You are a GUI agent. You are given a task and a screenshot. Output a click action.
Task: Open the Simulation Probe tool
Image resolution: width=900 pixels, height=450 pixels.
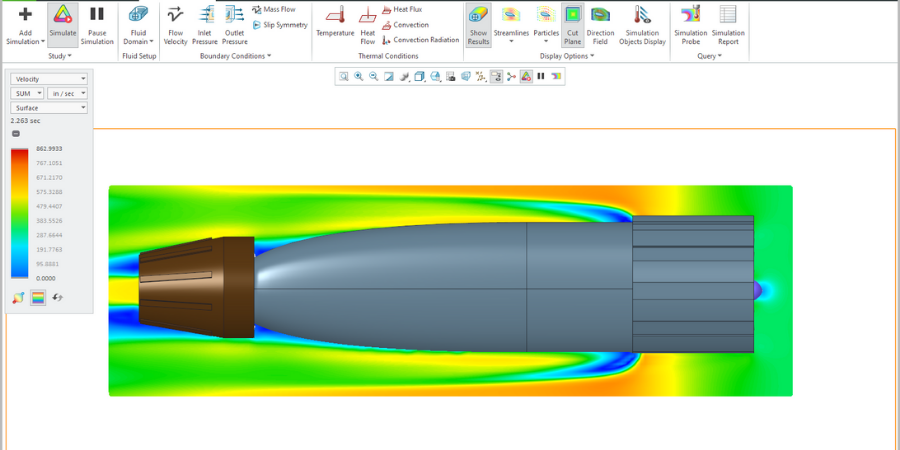[x=690, y=25]
